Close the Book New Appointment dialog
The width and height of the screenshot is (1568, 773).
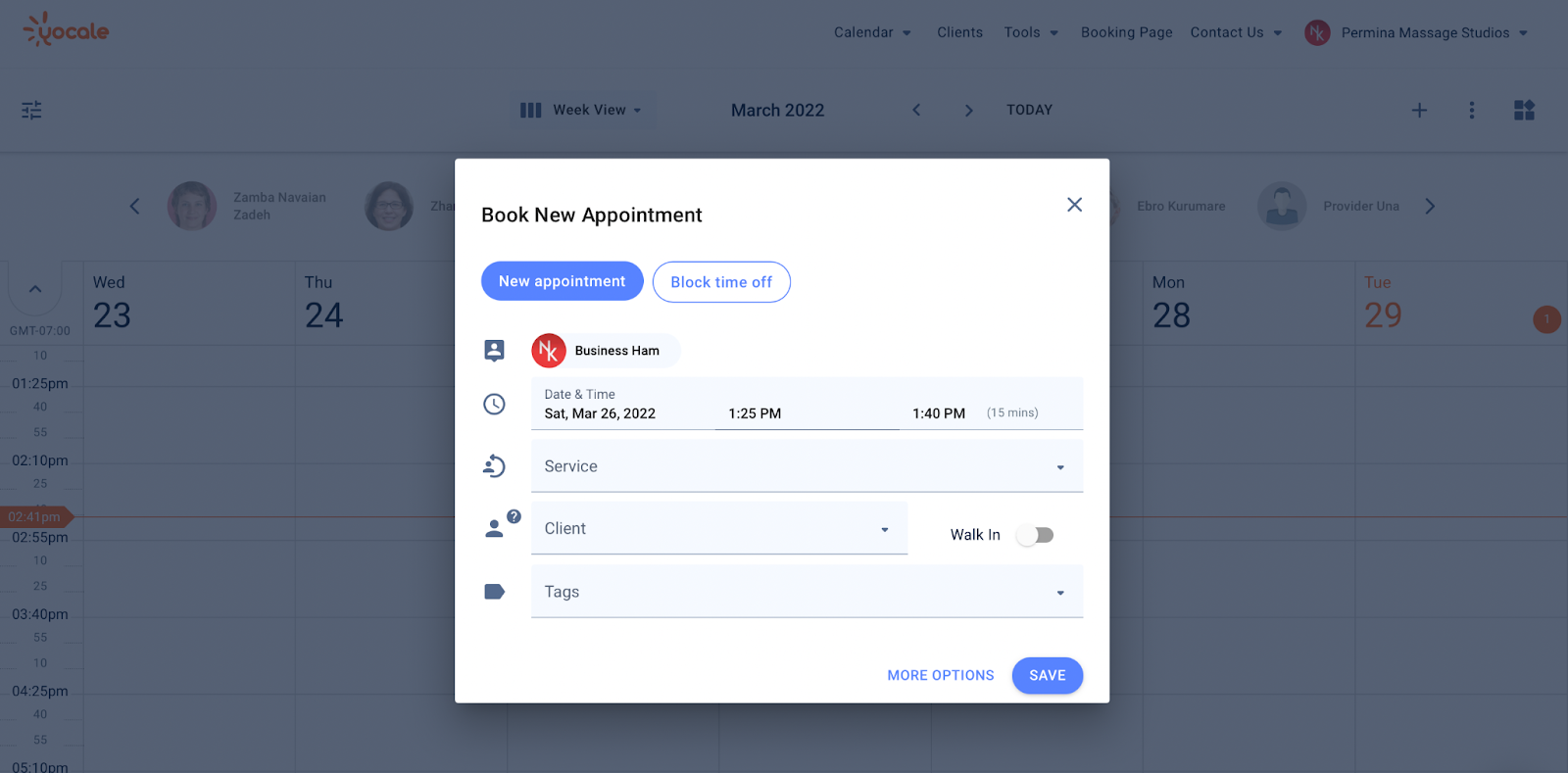coord(1074,205)
